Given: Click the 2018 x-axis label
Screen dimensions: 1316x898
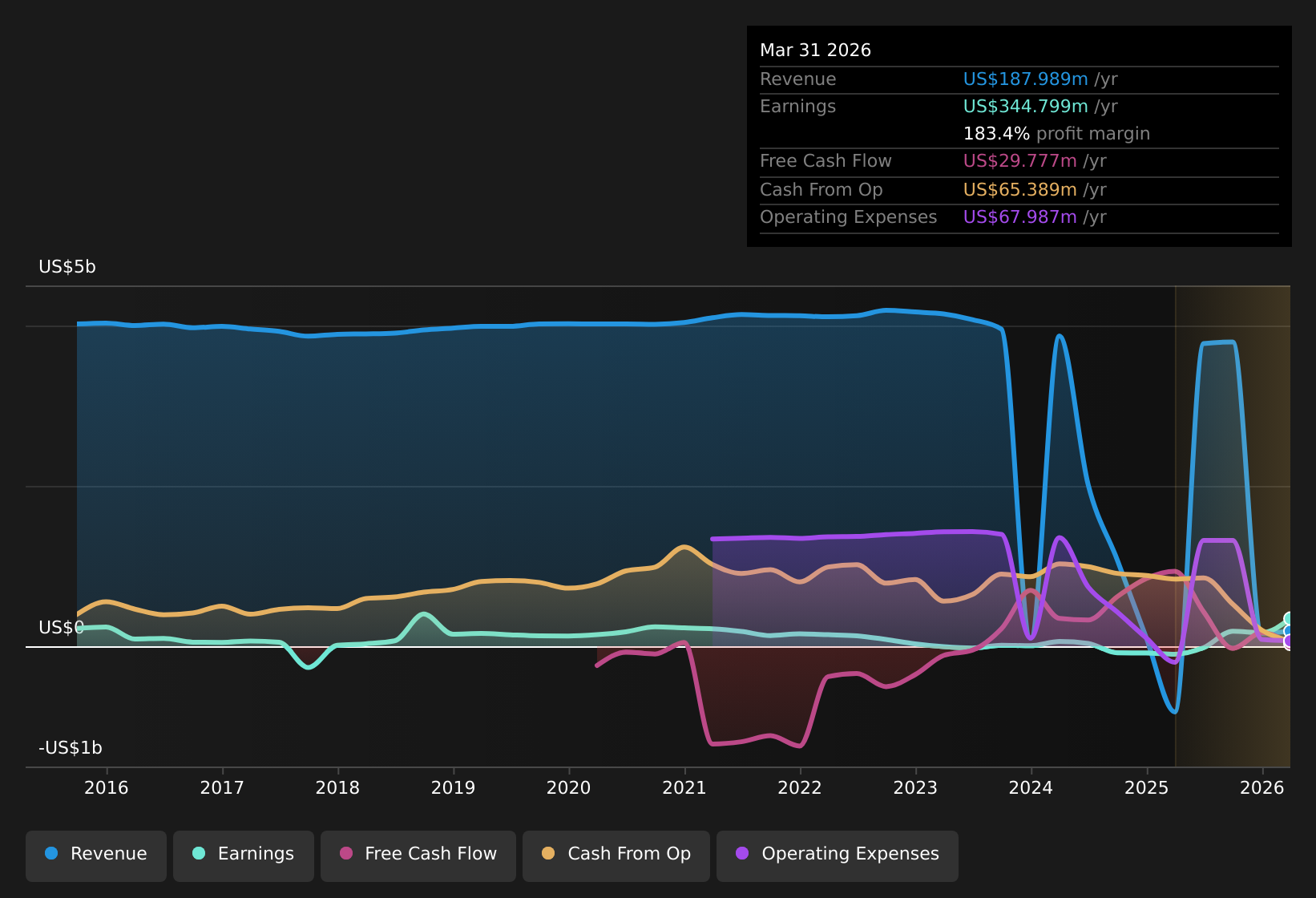Looking at the screenshot, I should click(x=337, y=788).
